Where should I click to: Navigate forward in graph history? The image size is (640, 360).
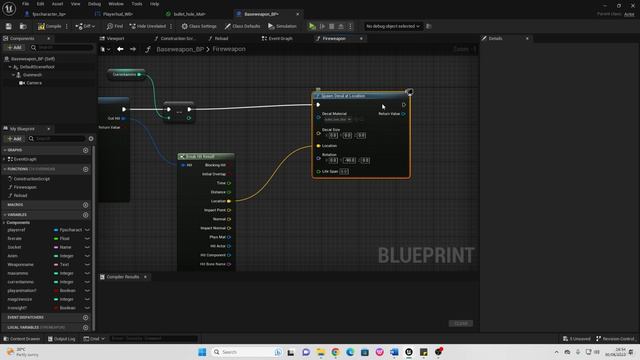click(133, 49)
